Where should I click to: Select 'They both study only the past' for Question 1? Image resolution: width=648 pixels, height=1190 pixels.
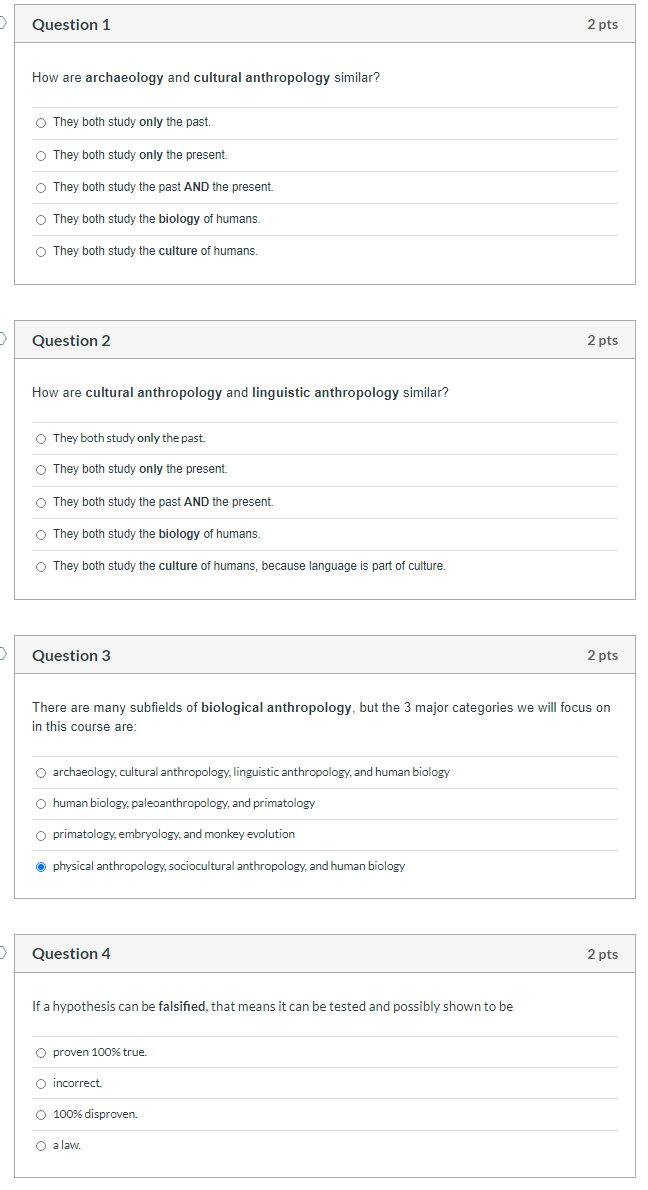40,122
